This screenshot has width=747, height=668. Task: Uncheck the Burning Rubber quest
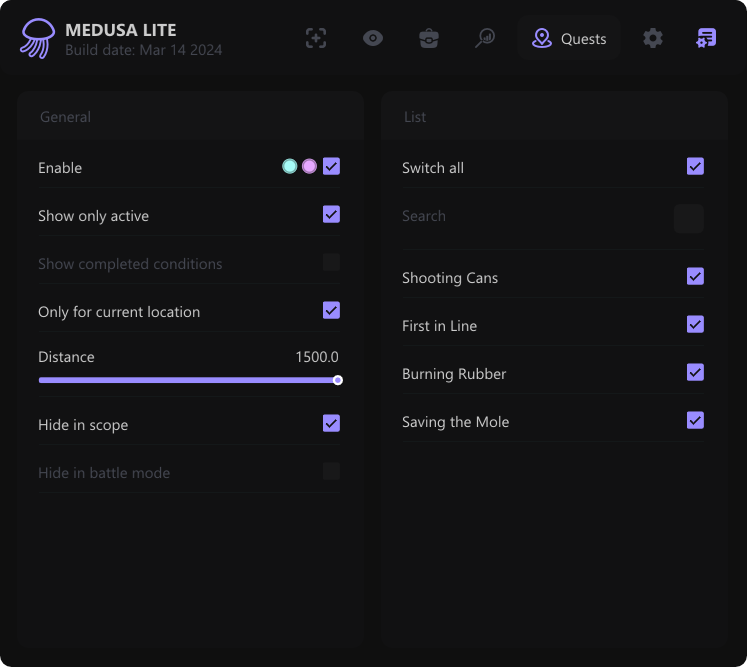pos(696,372)
